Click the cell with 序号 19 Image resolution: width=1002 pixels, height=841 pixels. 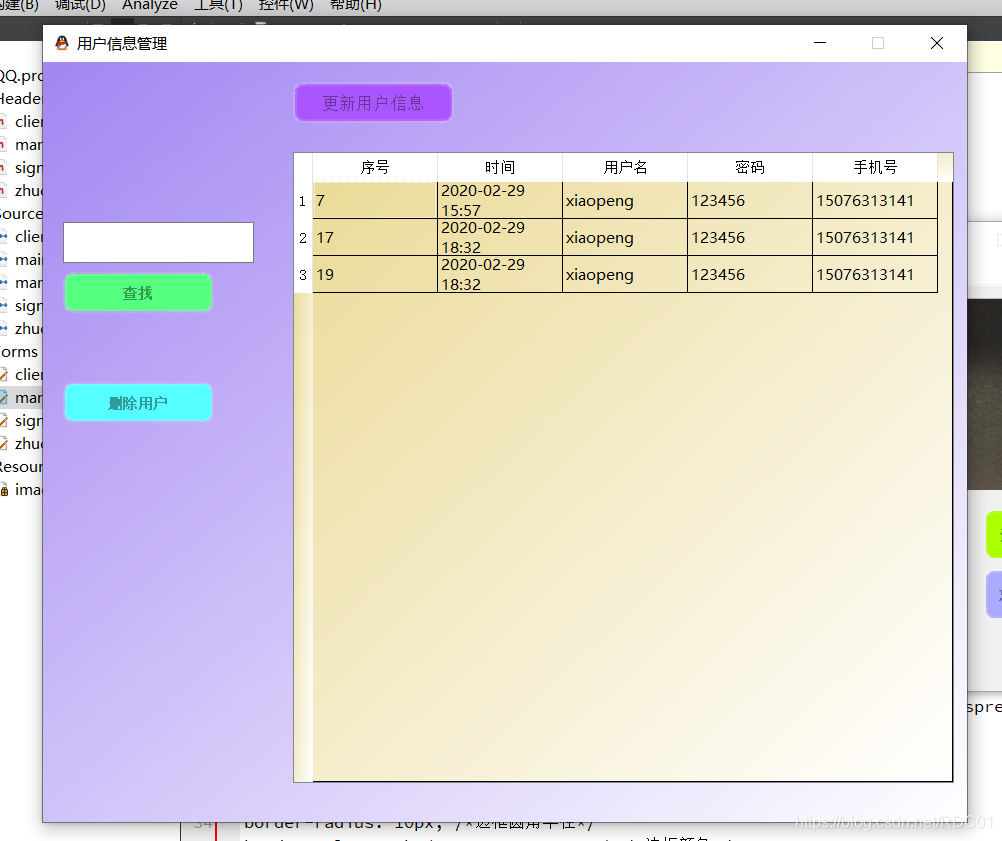[x=375, y=275]
